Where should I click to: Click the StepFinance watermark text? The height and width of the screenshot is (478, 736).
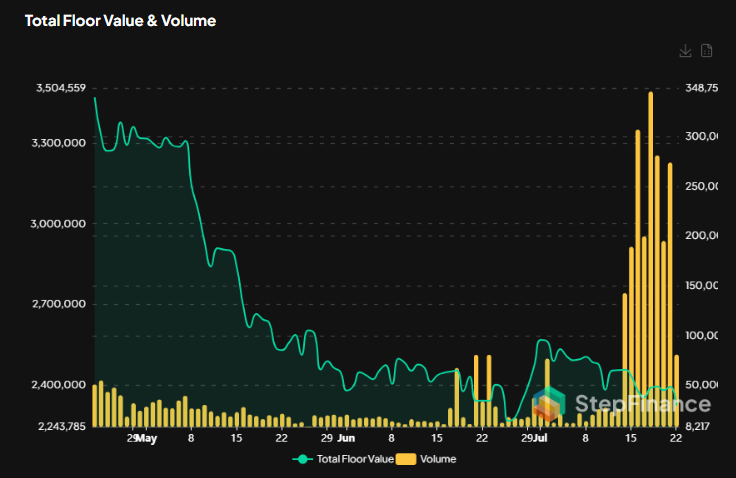(643, 404)
